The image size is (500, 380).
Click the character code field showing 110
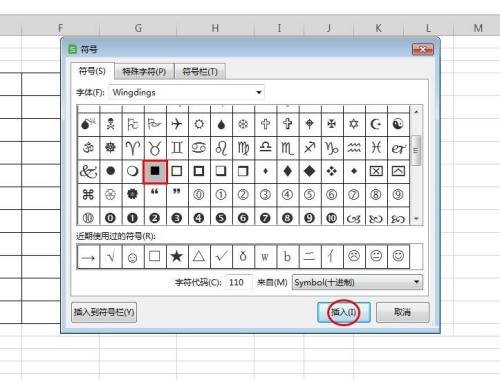(239, 282)
